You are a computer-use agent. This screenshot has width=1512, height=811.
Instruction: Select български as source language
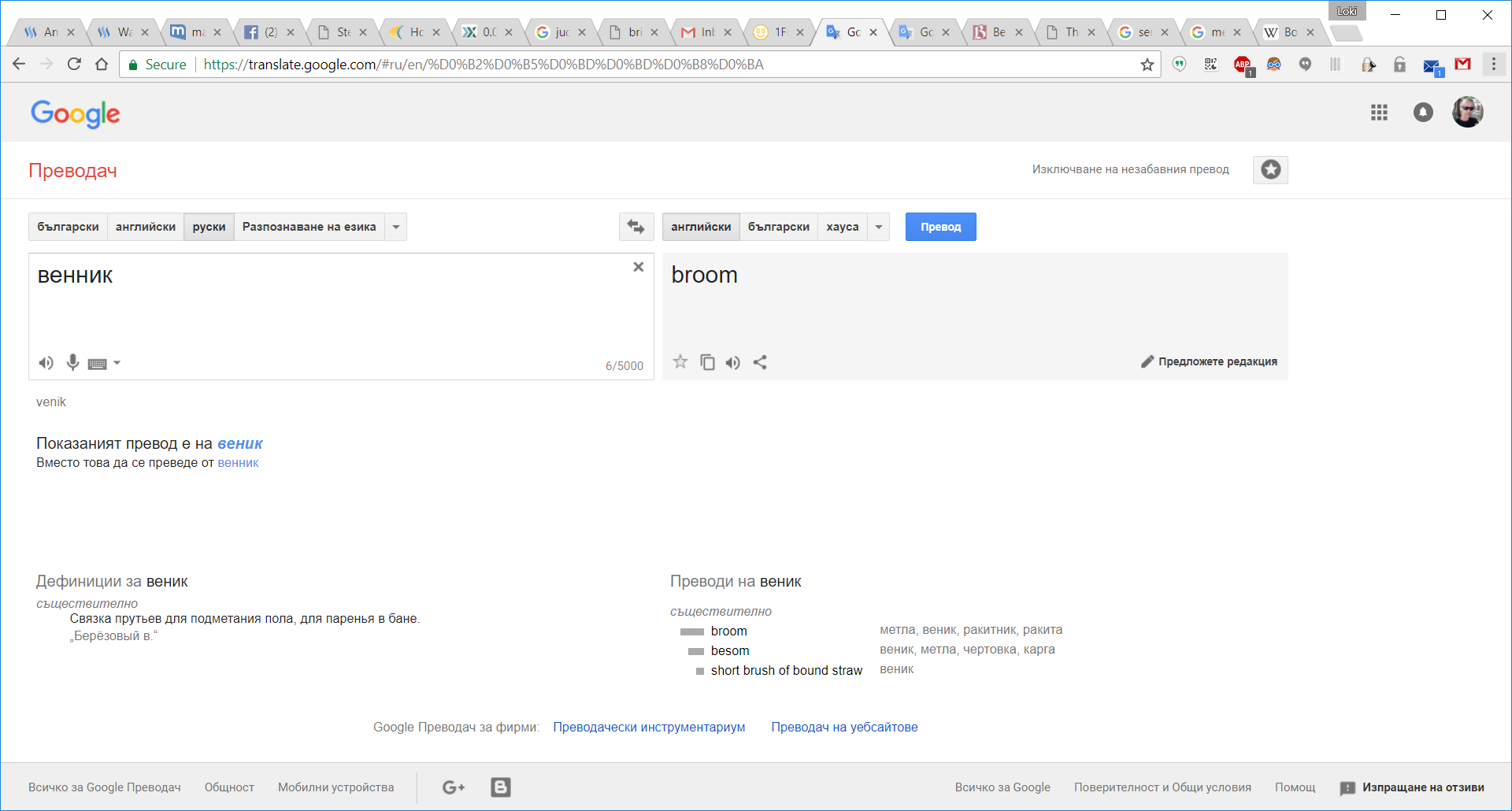click(x=68, y=227)
